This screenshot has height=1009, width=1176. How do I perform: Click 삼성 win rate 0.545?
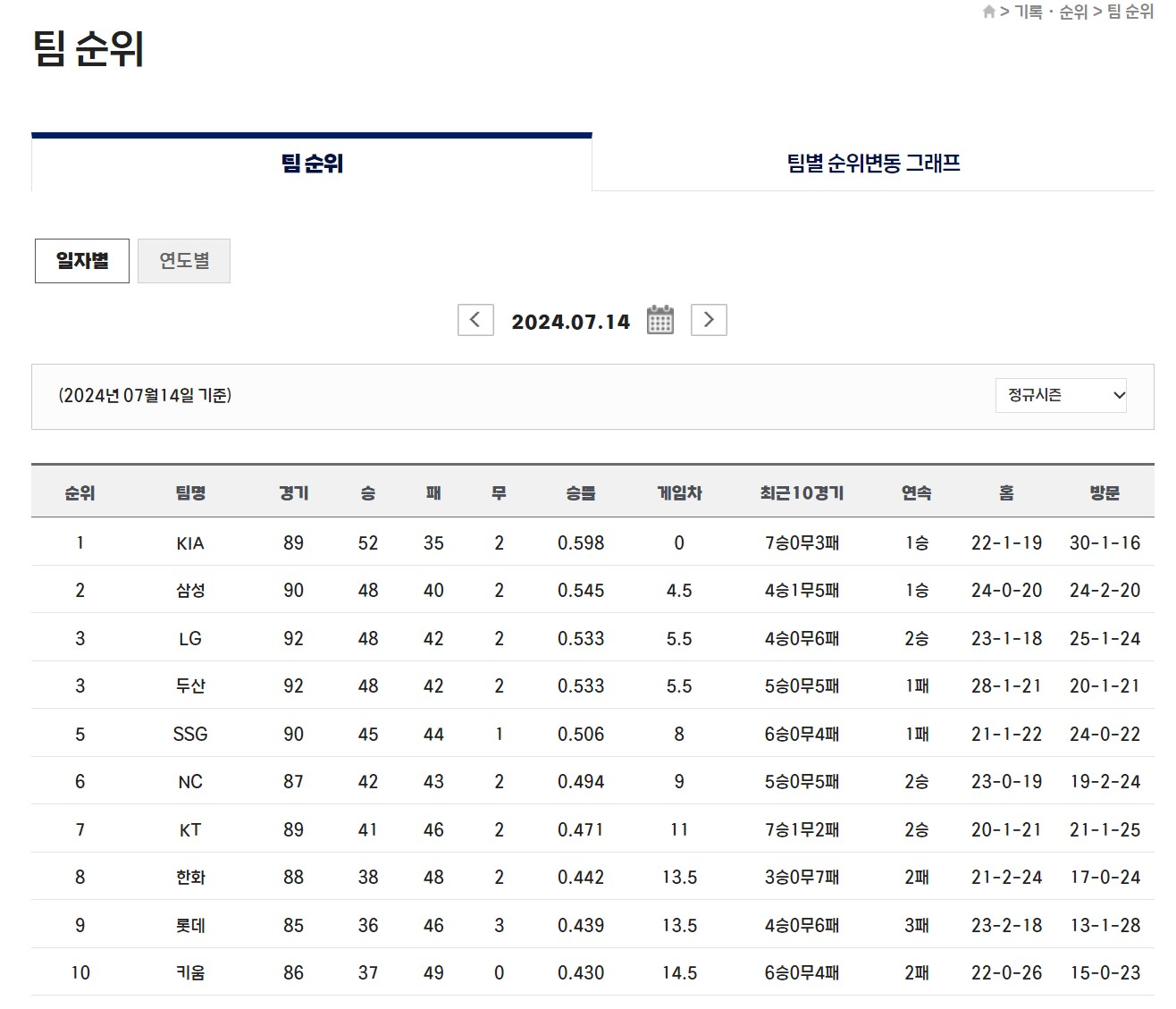581,591
